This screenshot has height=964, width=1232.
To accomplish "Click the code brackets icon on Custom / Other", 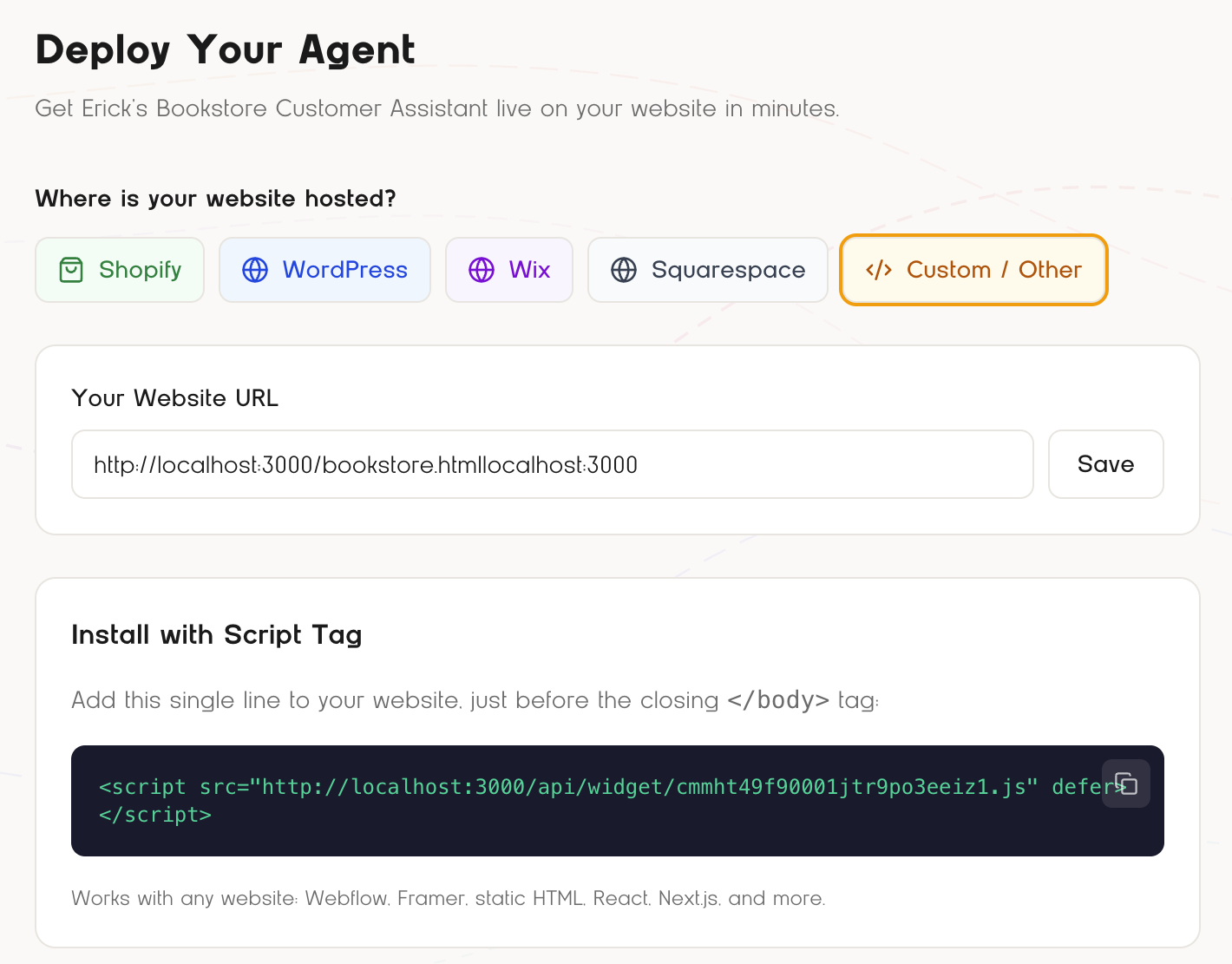I will pyautogui.click(x=879, y=270).
